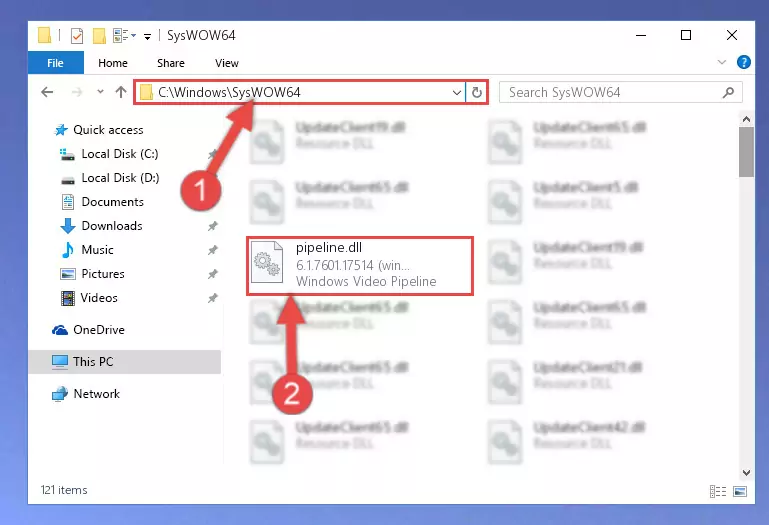Click the scrollbar down arrow
Screen dimensions: 769x525
tap(746, 472)
